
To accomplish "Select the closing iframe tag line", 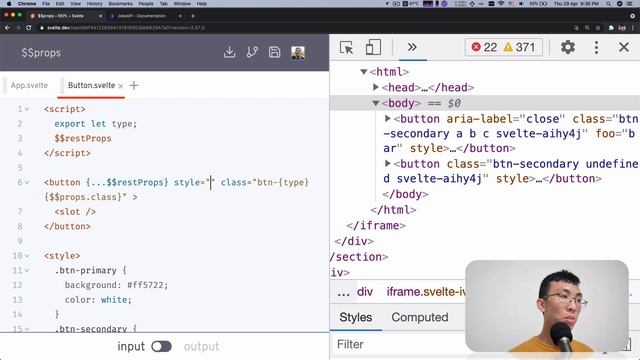I will 376,225.
